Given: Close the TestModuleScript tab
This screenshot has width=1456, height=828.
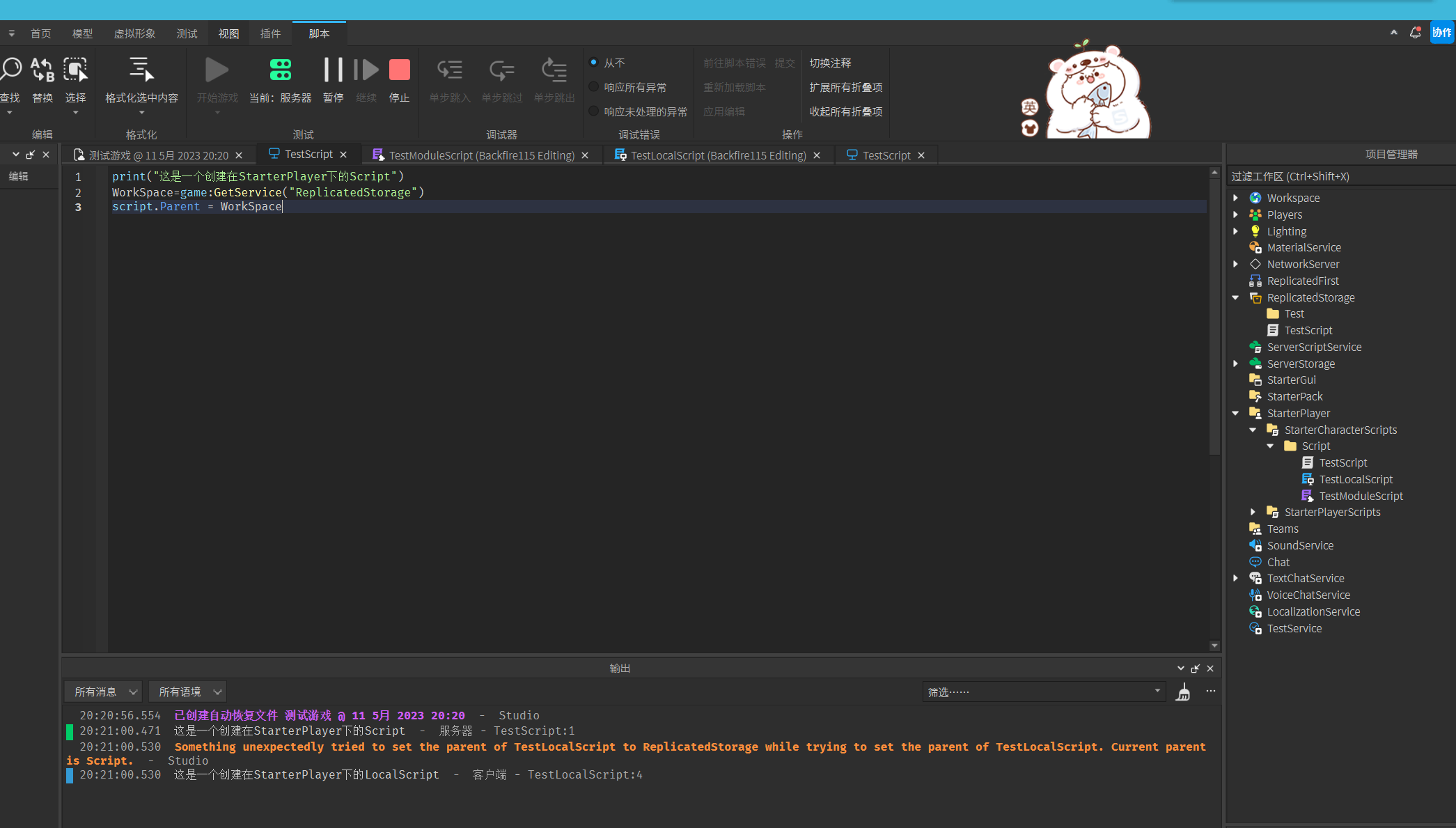Looking at the screenshot, I should pyautogui.click(x=585, y=155).
